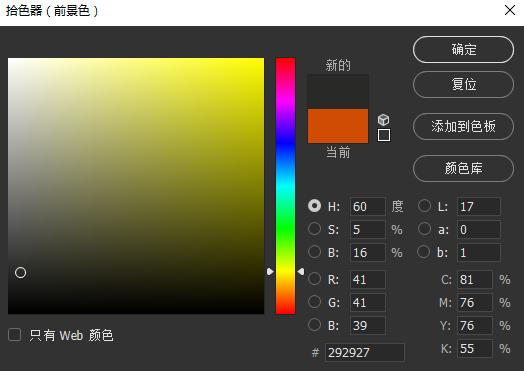Click the Y yellow field showing 76
Image resolution: width=524 pixels, height=371 pixels.
[475, 326]
